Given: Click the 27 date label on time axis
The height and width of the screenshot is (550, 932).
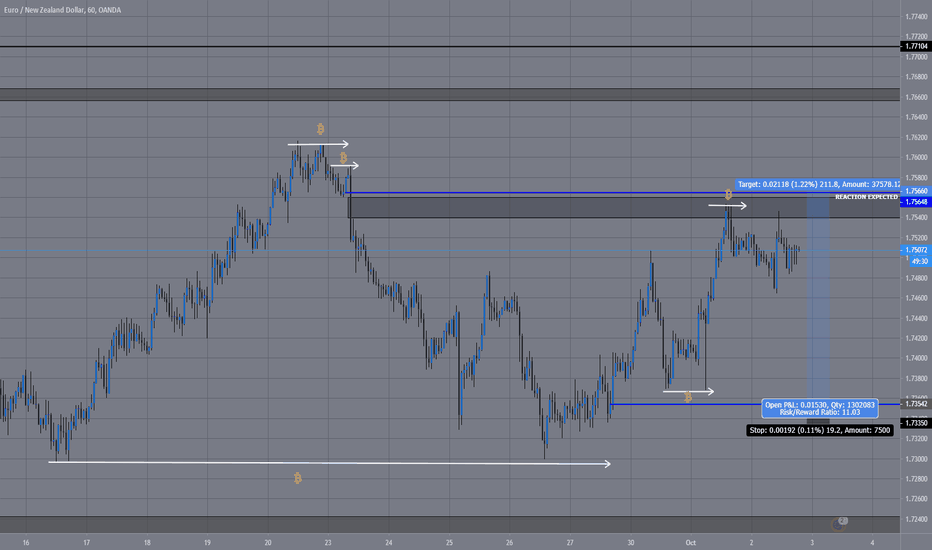Looking at the screenshot, I should coord(570,543).
